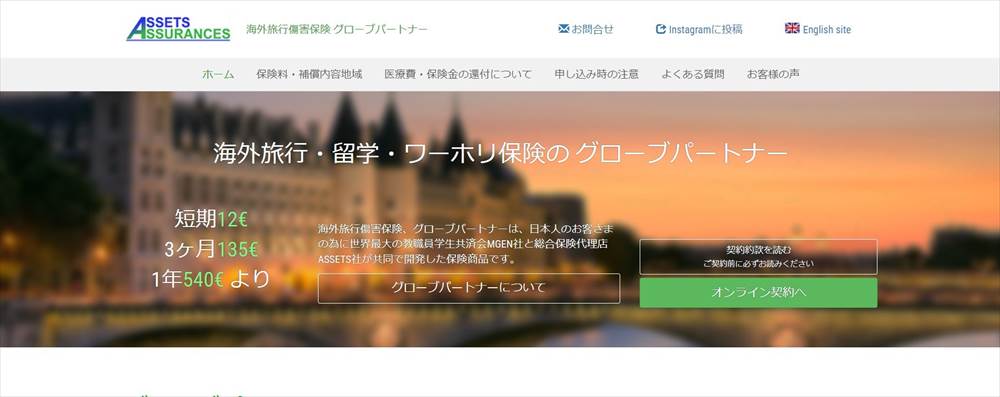Click the グローブパートナーについて button
Image resolution: width=1000 pixels, height=397 pixels.
click(x=469, y=288)
